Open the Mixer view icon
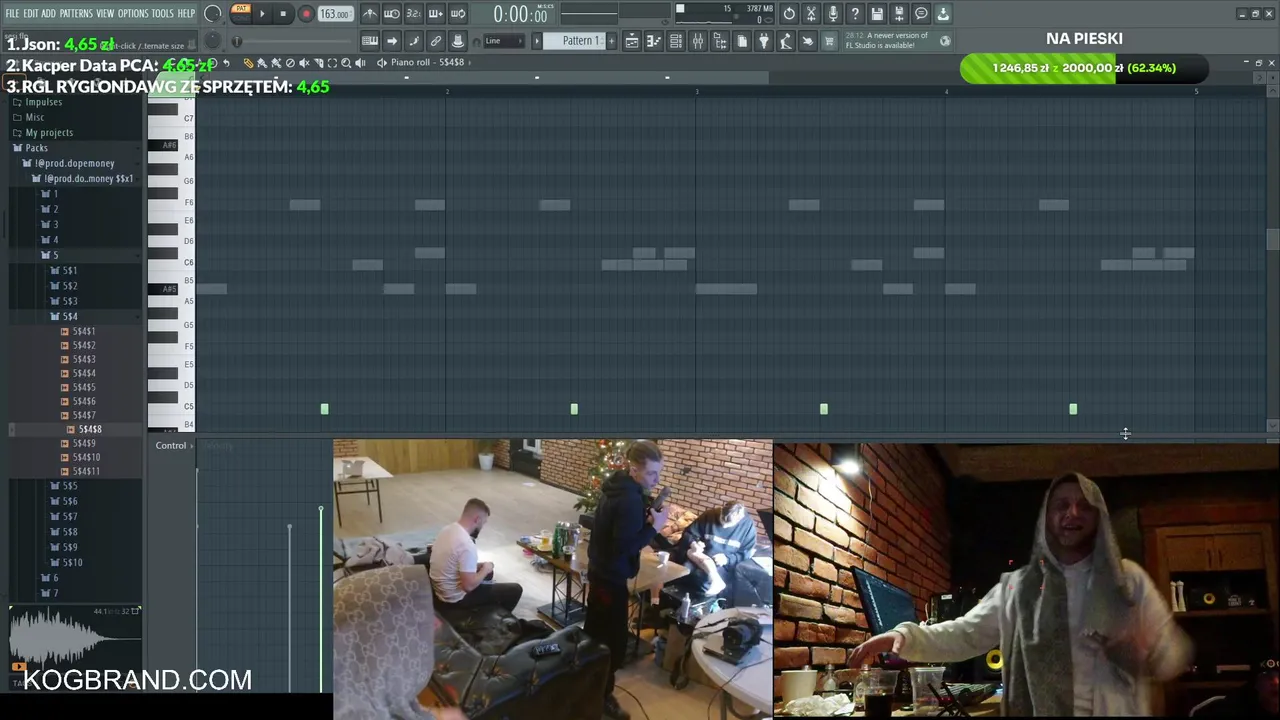1280x720 pixels. [x=698, y=41]
